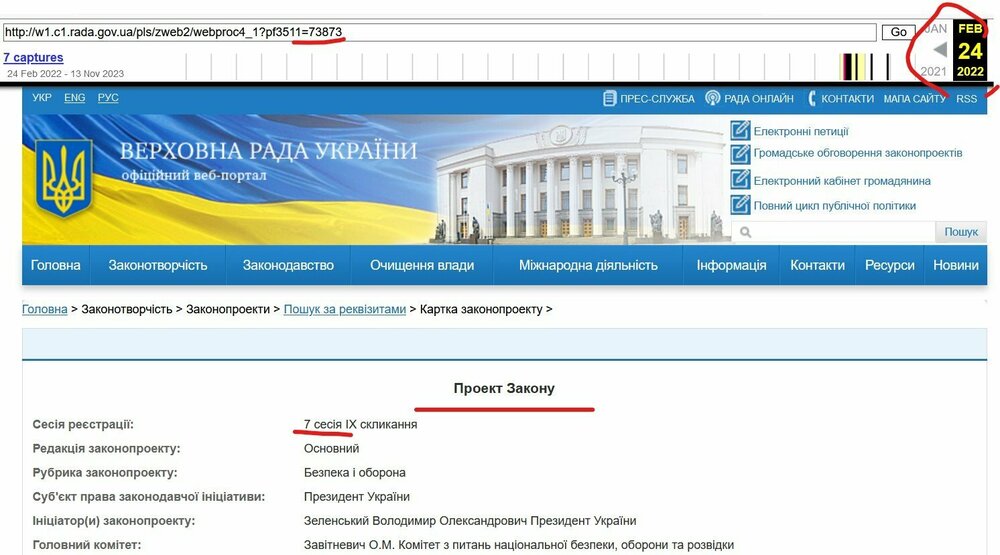Screen dimensions: 1000x555
Task: Click the Громадське обговорення законопроектів icon
Action: (740, 154)
